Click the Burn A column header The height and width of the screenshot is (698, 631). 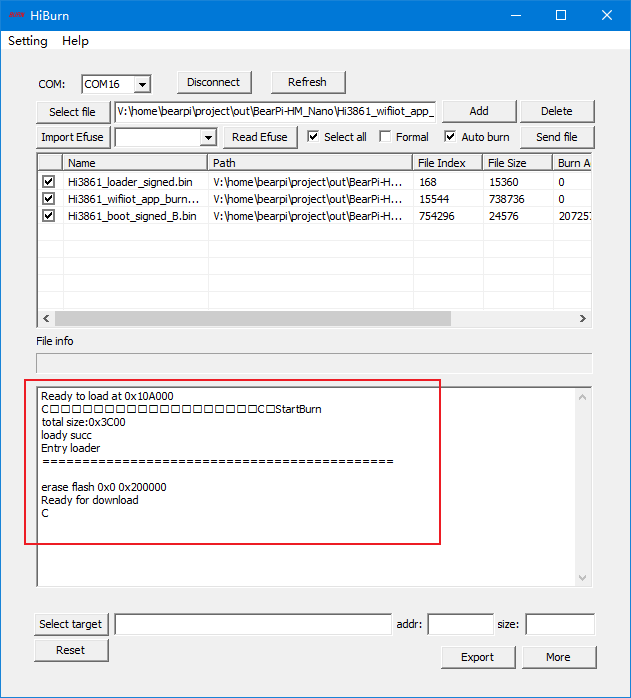[x=572, y=163]
